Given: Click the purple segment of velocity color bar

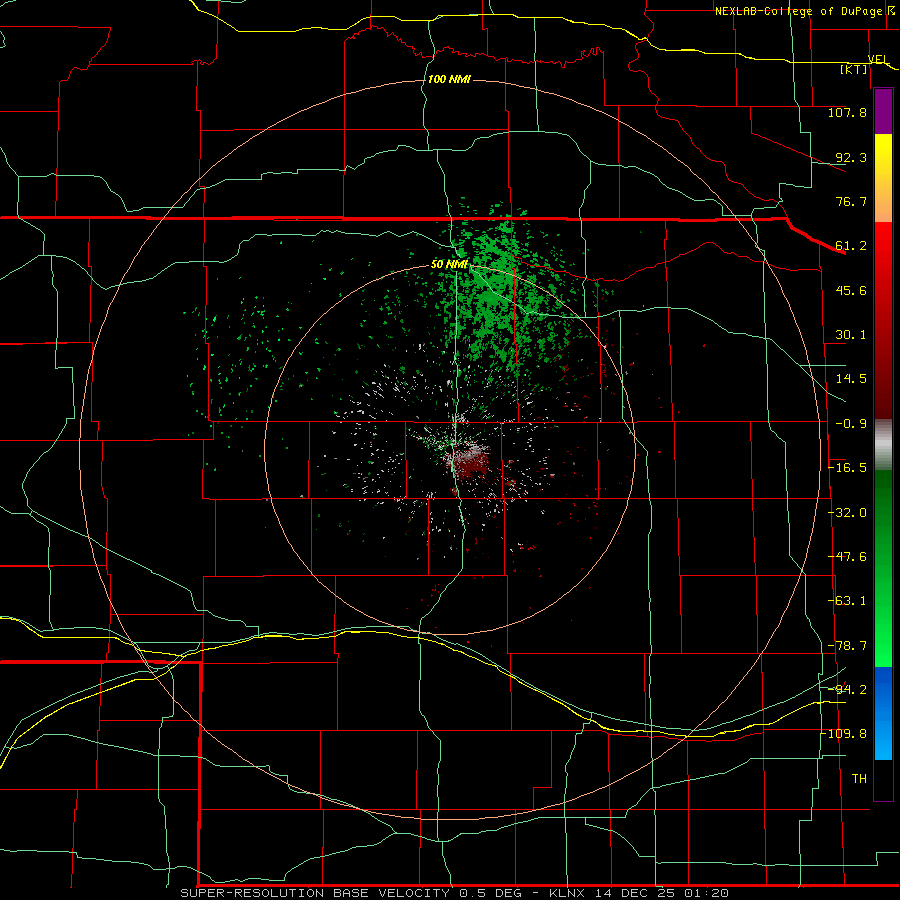Looking at the screenshot, I should point(883,112).
